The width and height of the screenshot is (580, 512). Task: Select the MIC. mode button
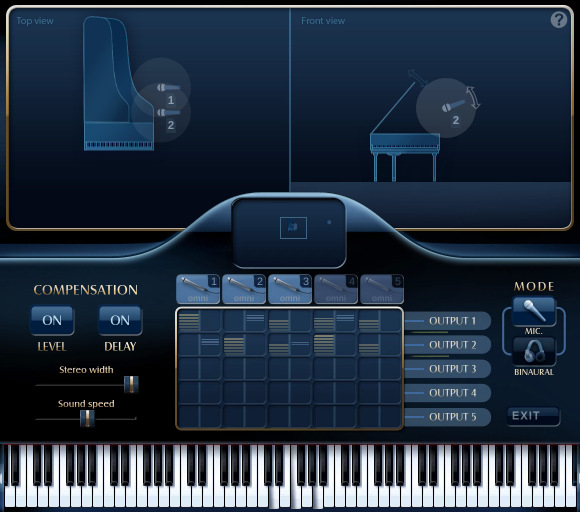pos(534,311)
